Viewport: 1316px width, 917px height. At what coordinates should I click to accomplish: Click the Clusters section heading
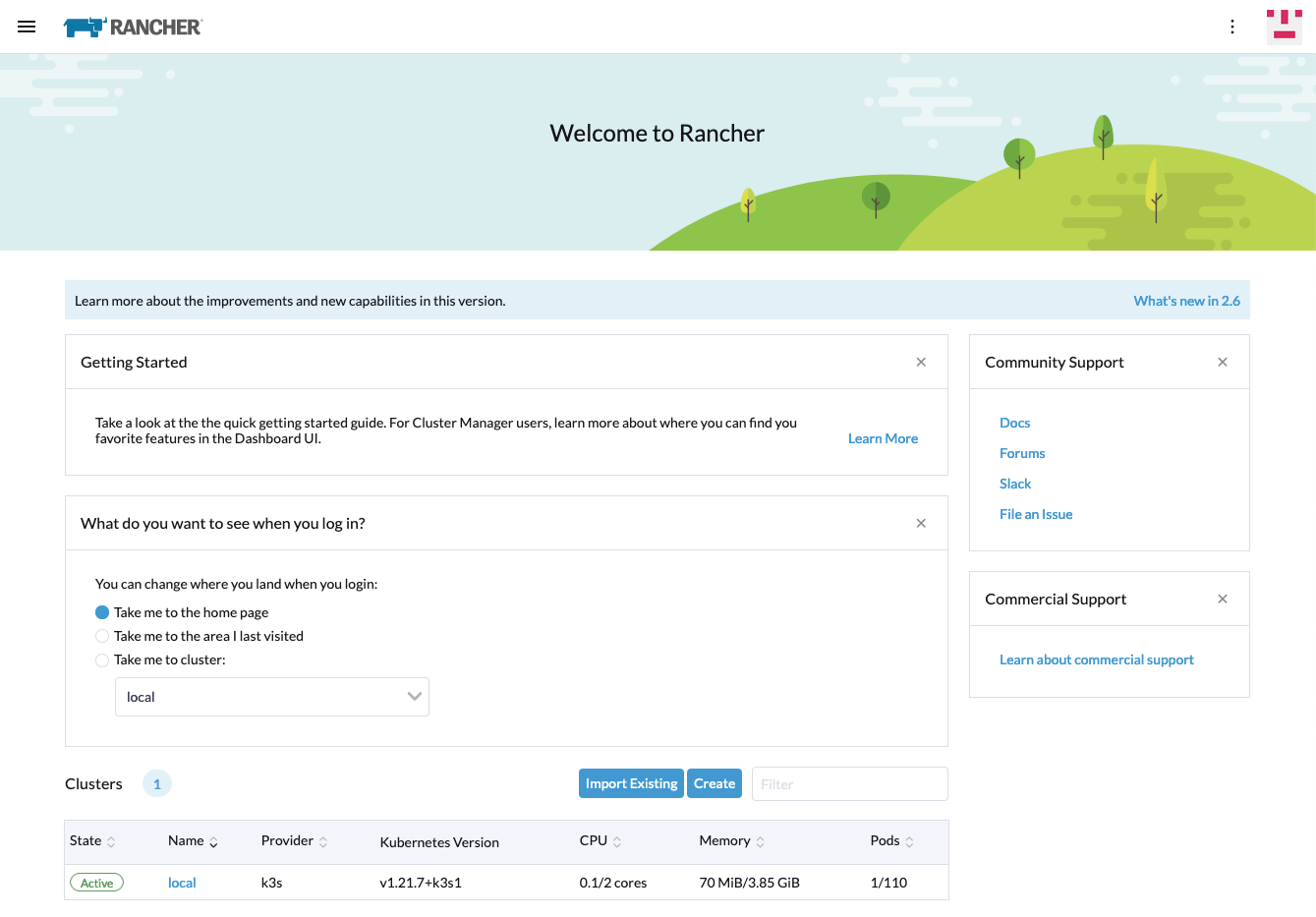coord(93,783)
